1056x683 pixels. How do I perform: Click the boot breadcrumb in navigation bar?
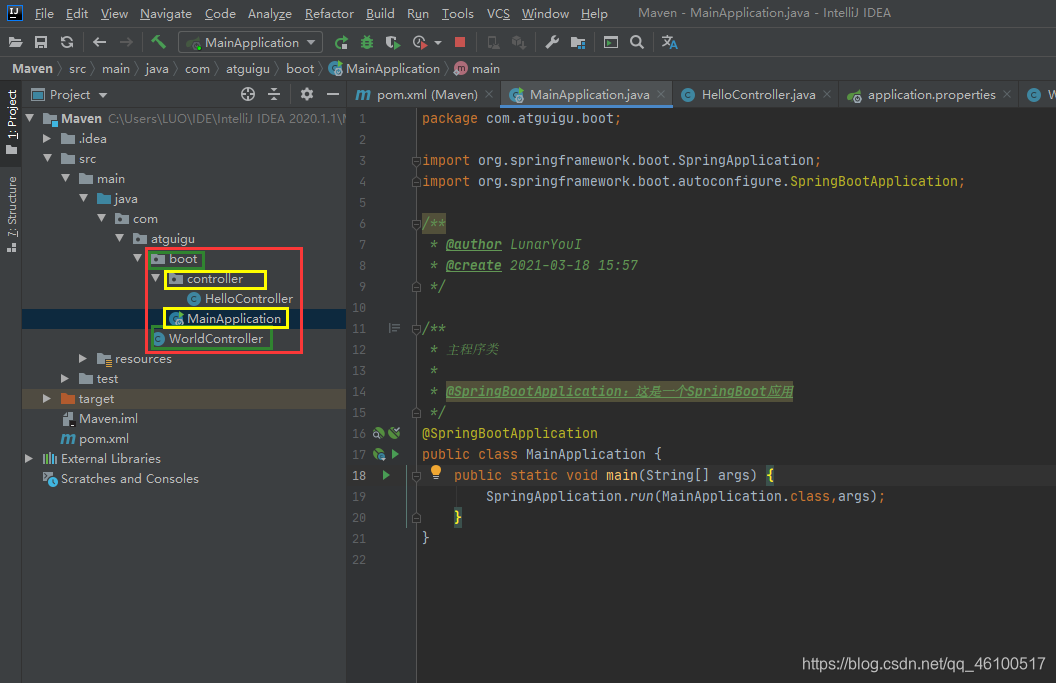[x=300, y=69]
